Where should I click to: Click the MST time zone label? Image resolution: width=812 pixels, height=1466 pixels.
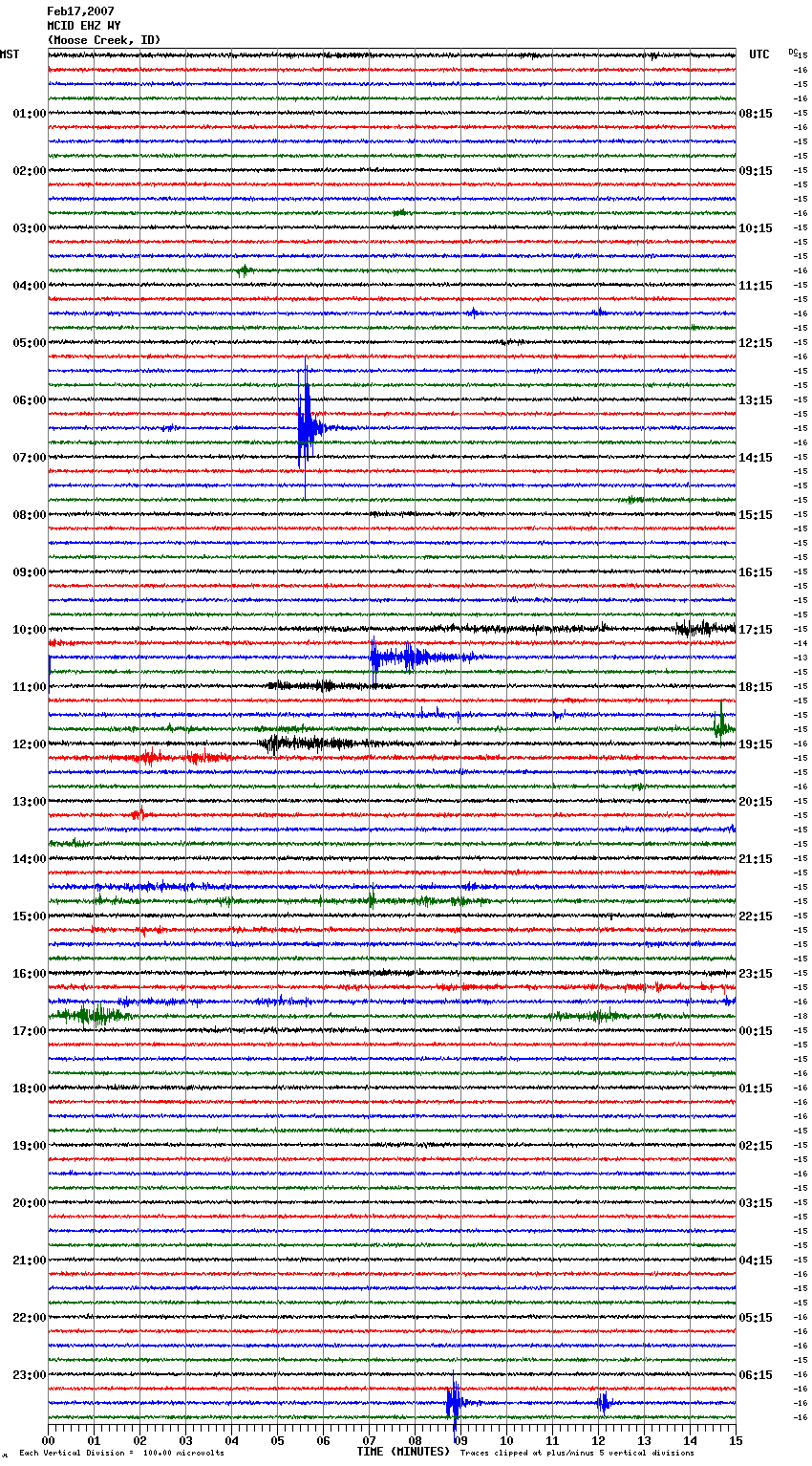pos(10,54)
